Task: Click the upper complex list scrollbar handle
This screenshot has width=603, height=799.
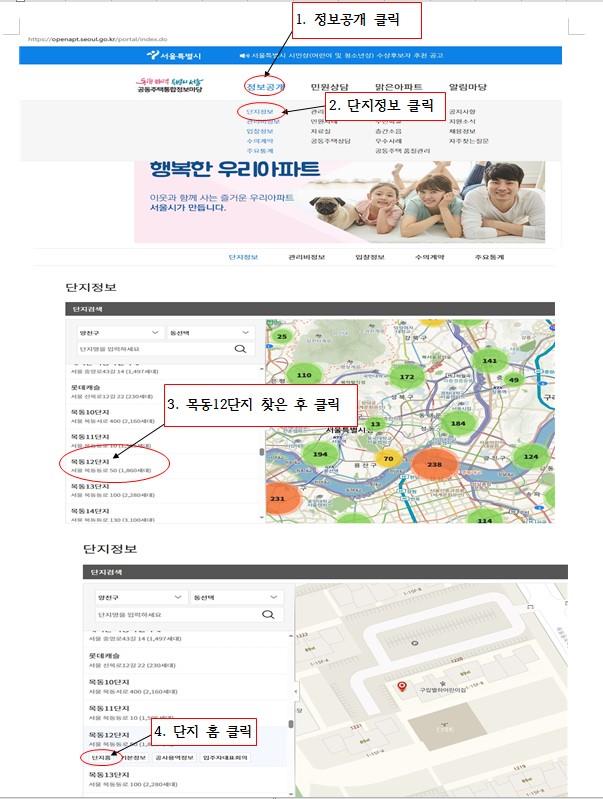Action: click(x=262, y=452)
